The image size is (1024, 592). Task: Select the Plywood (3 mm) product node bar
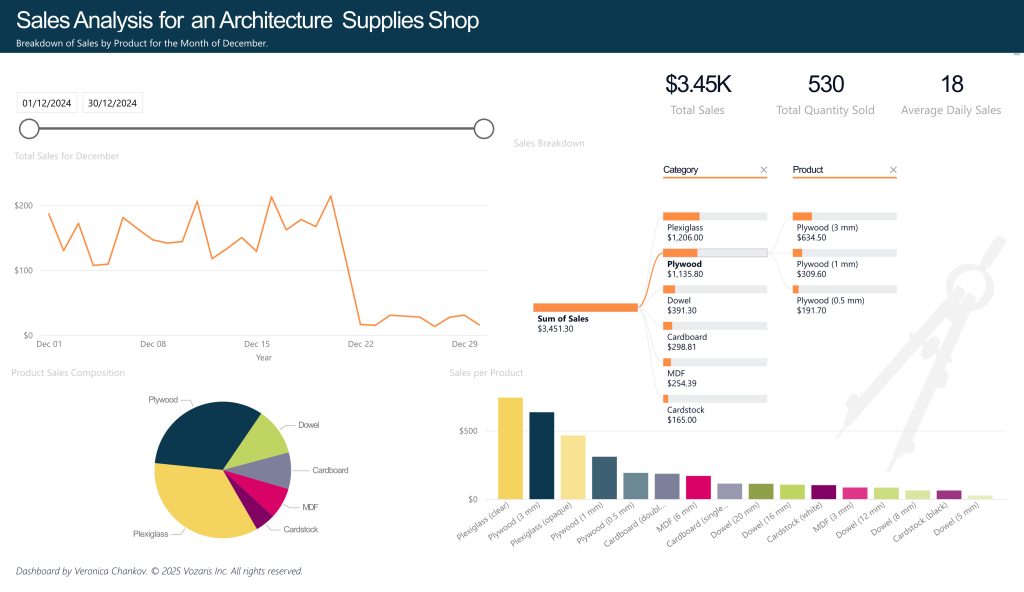844,216
